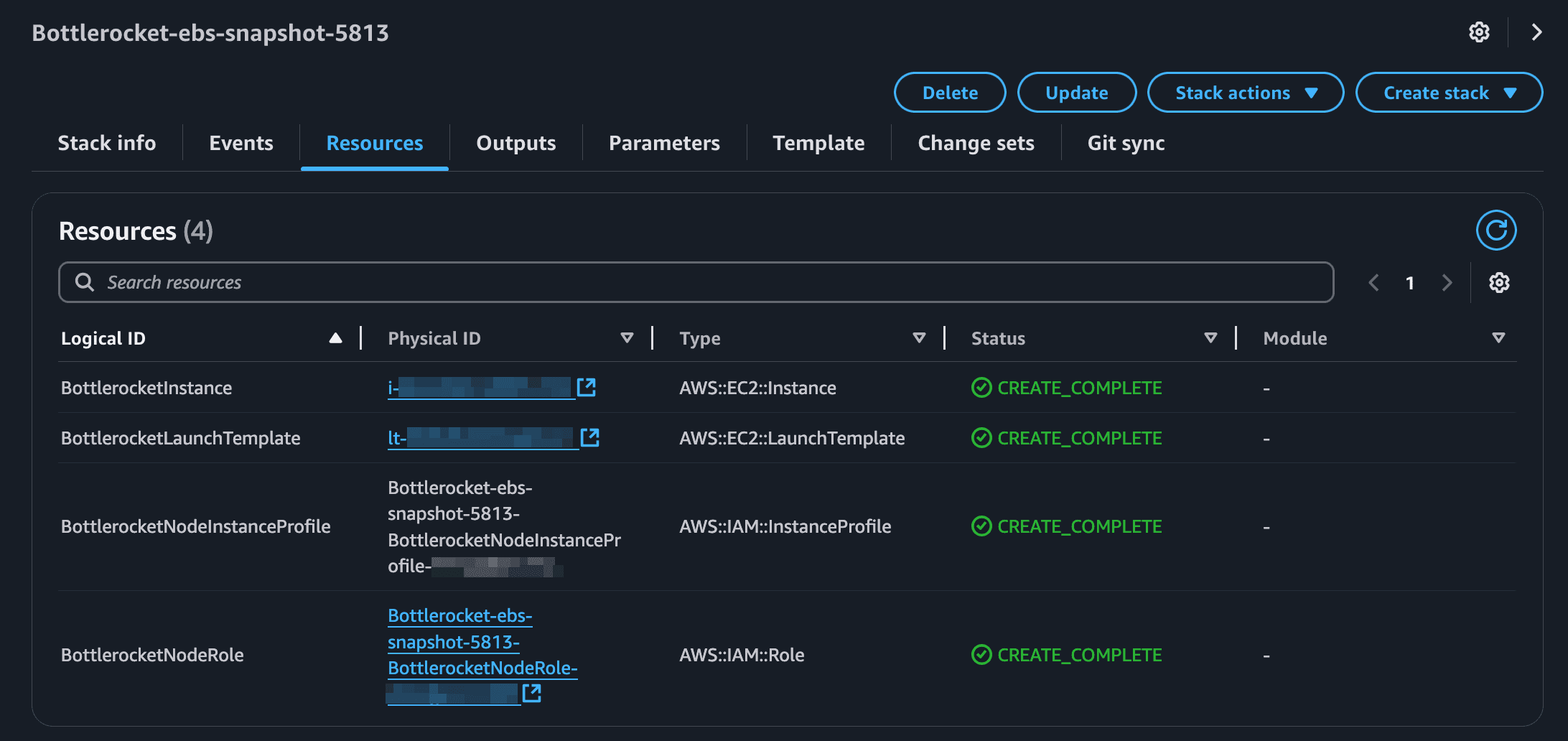
Task: Go to next page of resources
Action: 1447,283
